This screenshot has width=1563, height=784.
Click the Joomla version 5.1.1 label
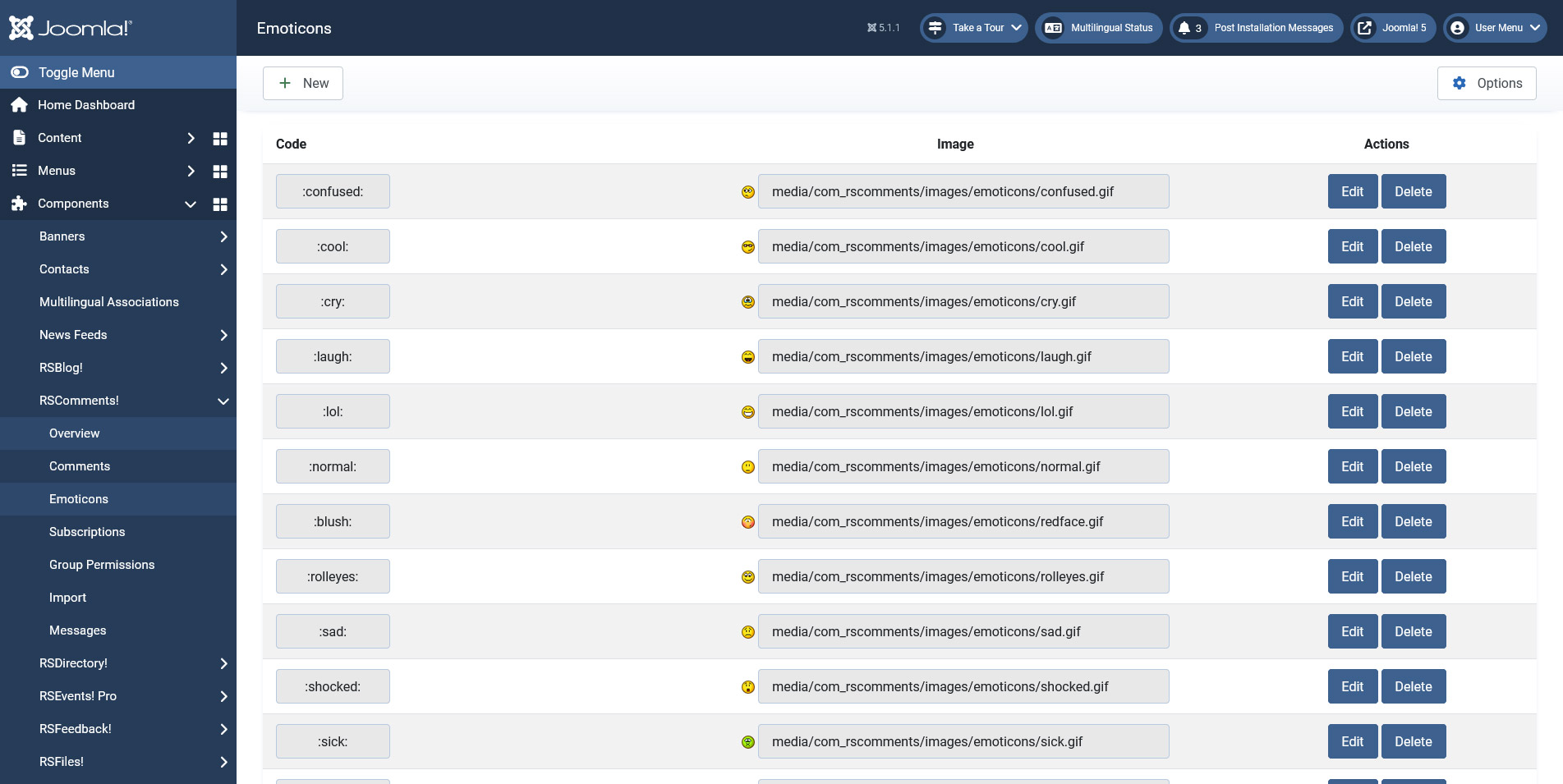click(884, 28)
